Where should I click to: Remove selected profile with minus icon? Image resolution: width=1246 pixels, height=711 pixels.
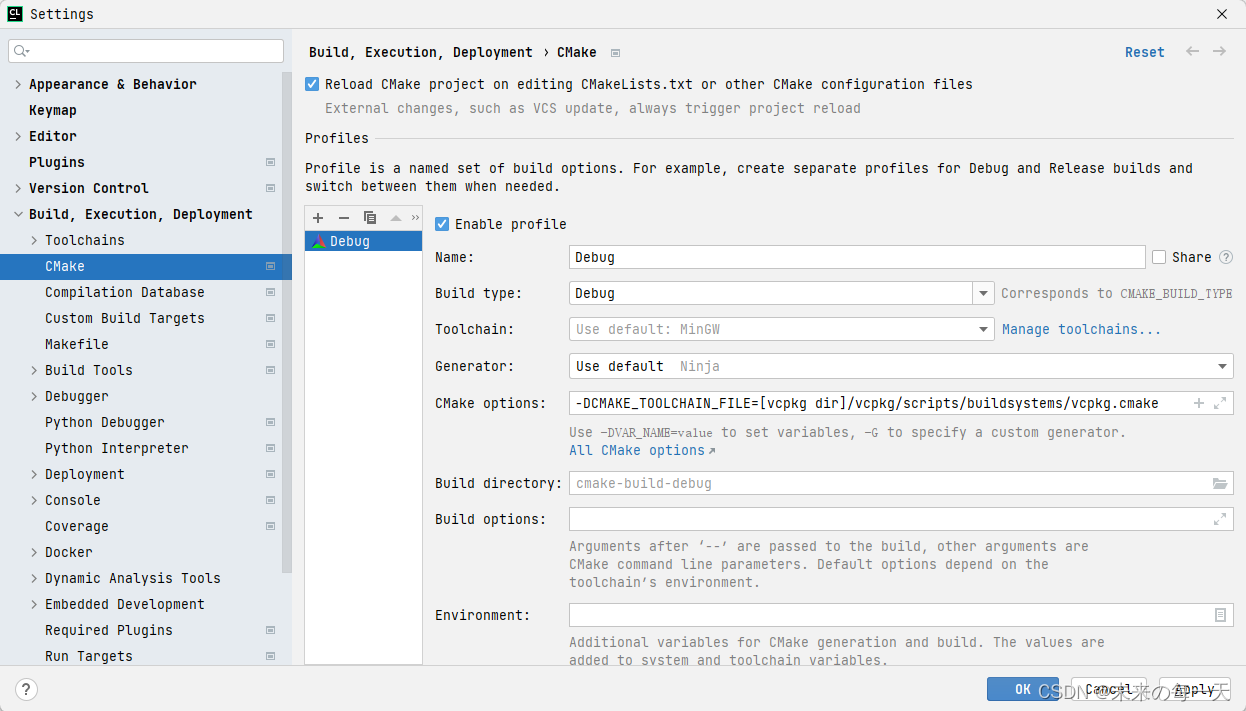344,218
